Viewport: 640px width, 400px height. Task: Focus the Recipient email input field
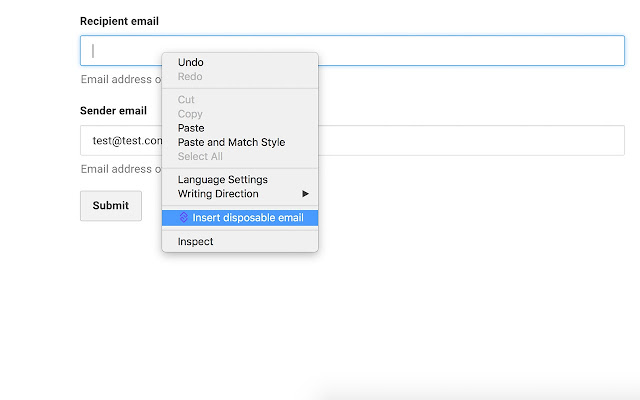click(x=352, y=51)
